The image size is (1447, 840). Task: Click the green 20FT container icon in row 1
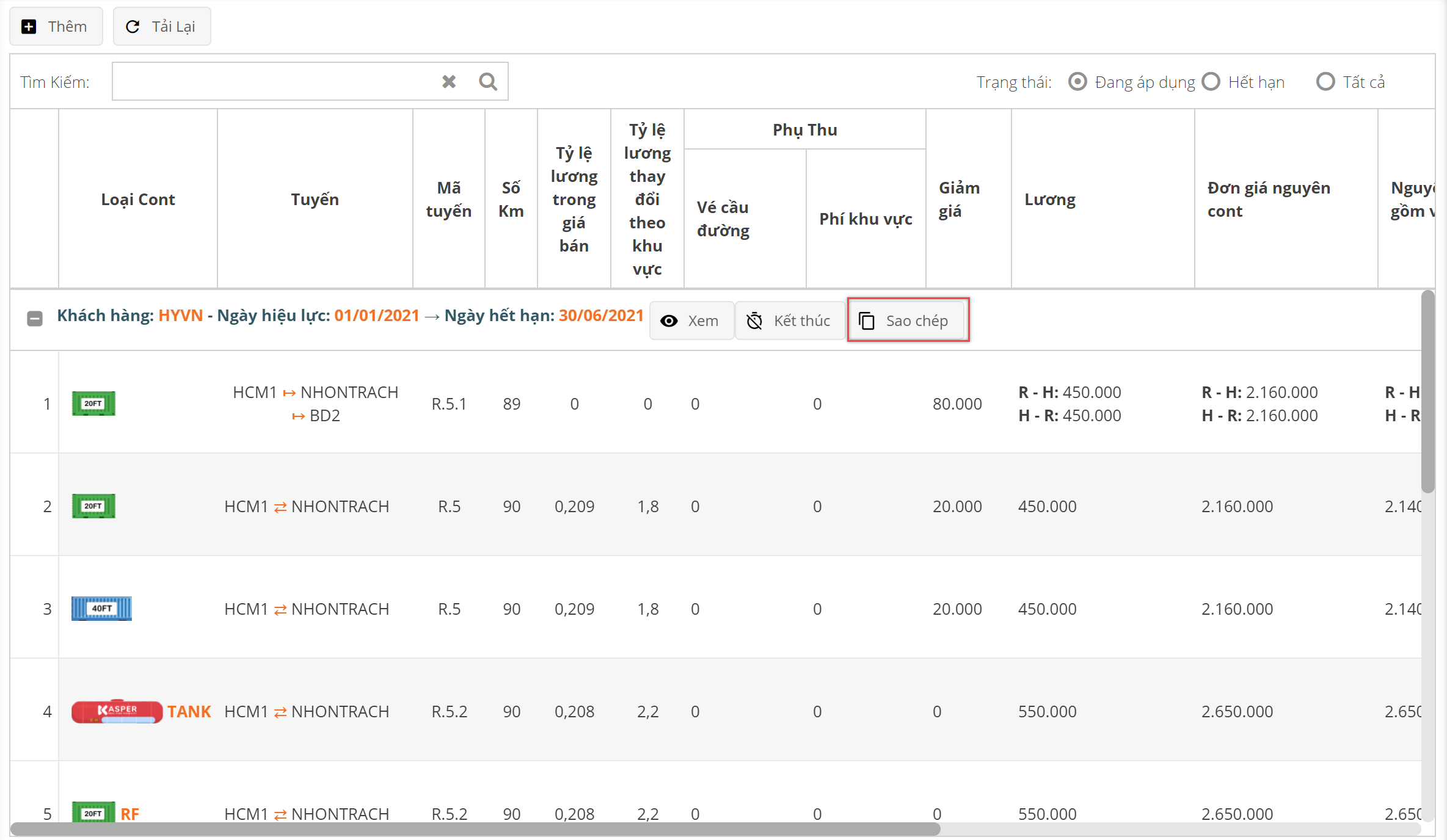pos(93,404)
